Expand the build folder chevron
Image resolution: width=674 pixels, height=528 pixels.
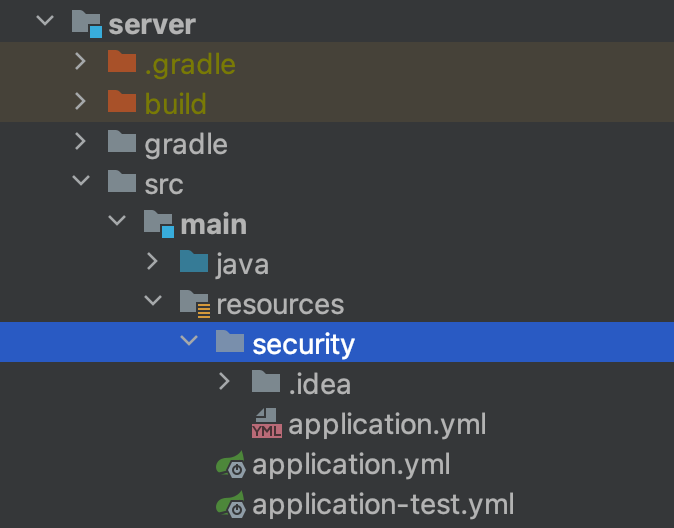(x=80, y=101)
